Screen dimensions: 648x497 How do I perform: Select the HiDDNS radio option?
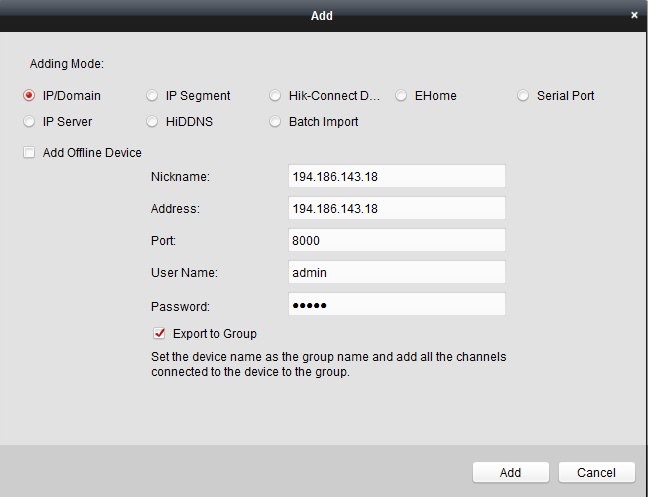point(152,122)
